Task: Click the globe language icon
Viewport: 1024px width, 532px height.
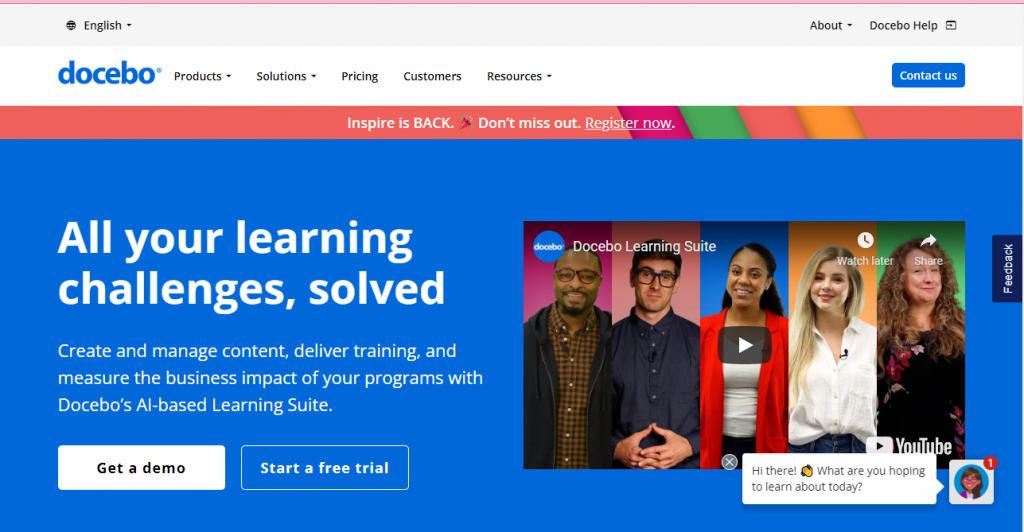Action: (x=71, y=25)
